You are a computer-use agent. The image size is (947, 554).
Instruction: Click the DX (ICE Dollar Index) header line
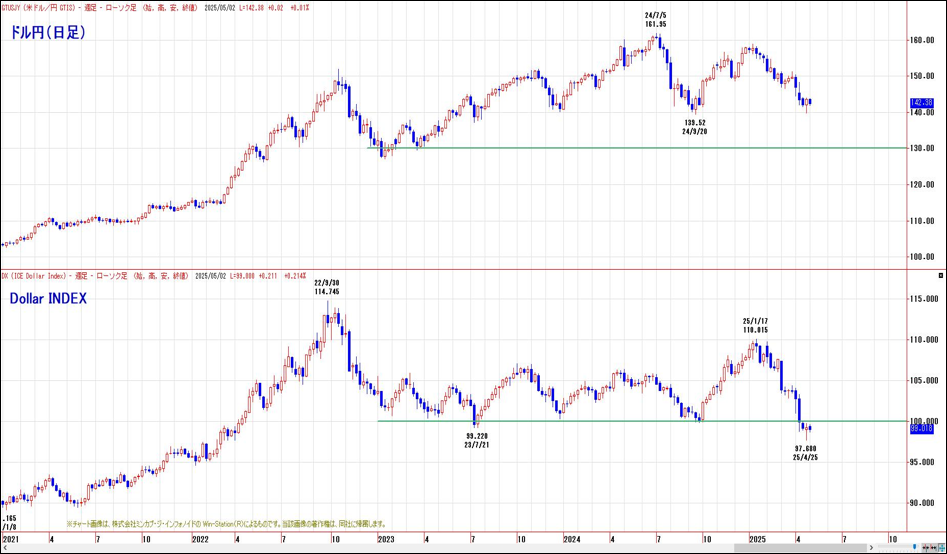click(x=153, y=275)
